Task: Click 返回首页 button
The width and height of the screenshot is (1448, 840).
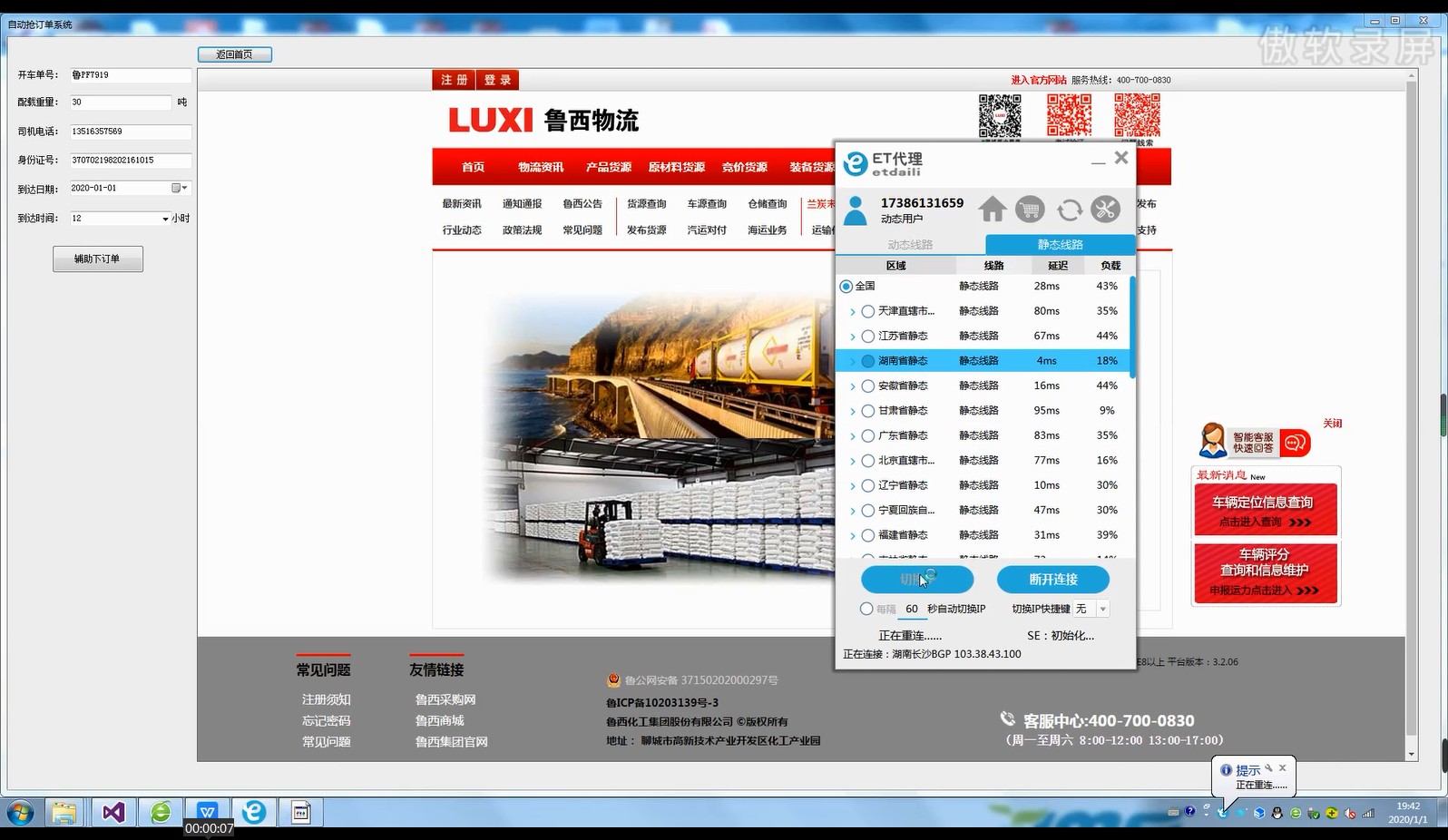Action: (234, 54)
